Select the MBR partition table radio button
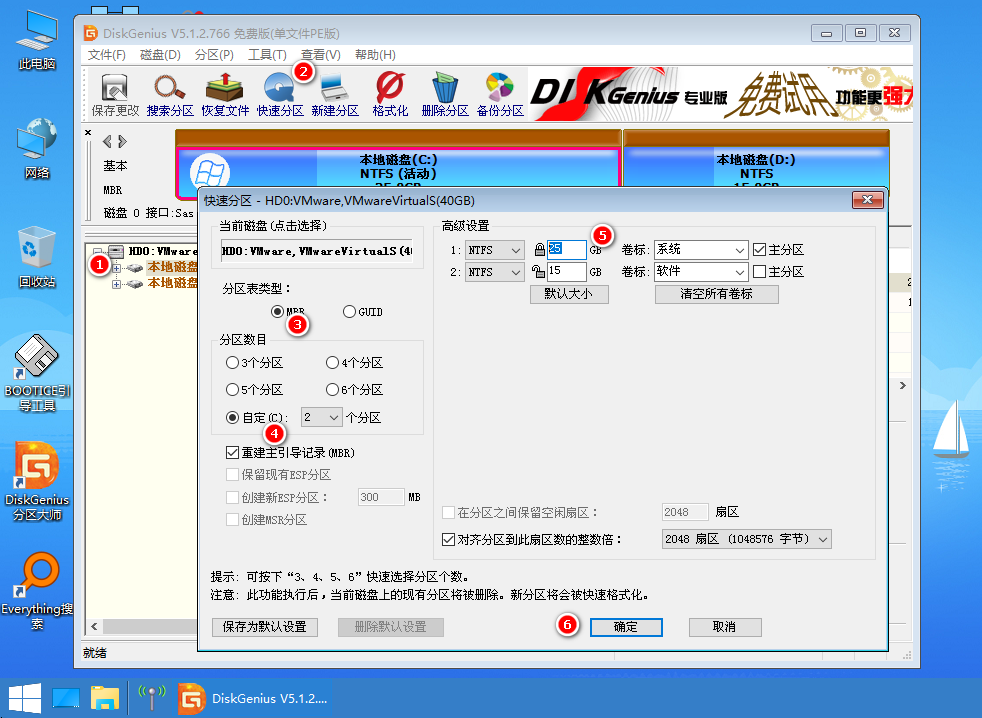Viewport: 982px width, 718px height. (277, 311)
